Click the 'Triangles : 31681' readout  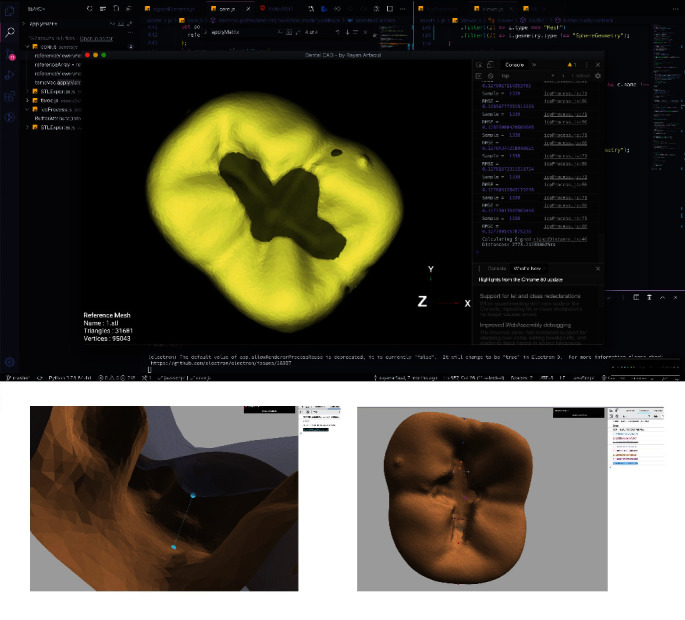click(x=108, y=331)
